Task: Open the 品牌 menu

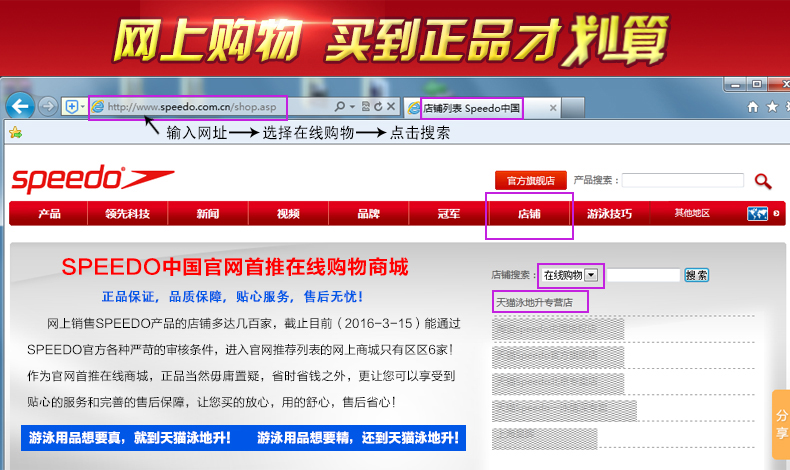Action: coord(368,214)
